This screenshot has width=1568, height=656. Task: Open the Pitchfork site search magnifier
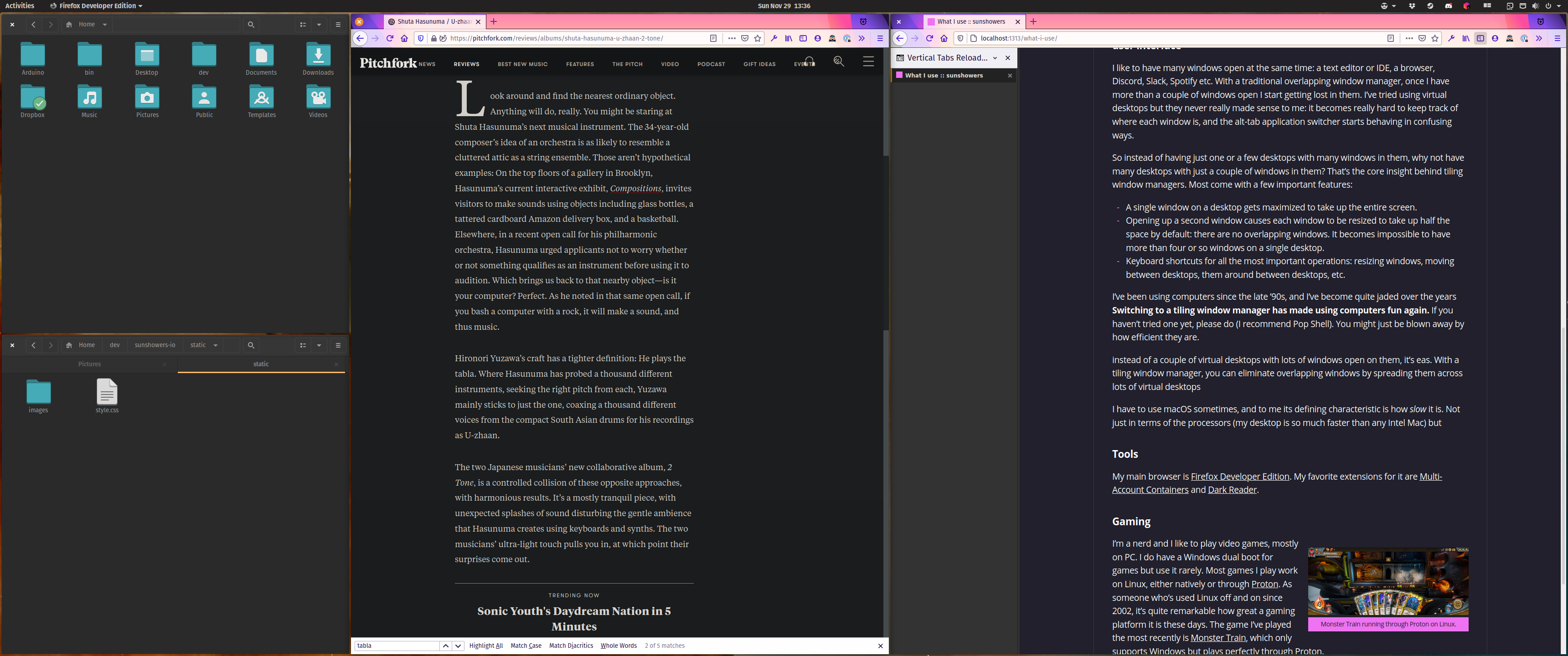pos(839,61)
